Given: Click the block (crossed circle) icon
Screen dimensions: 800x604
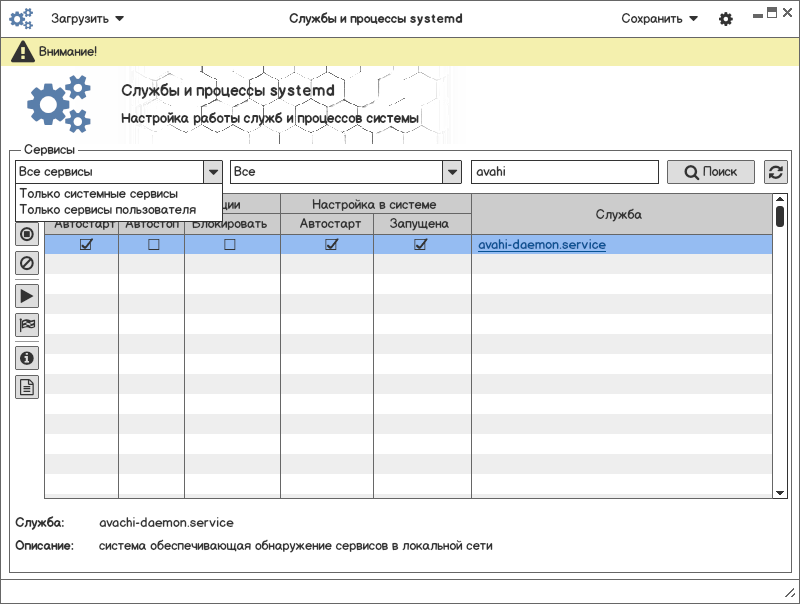Looking at the screenshot, I should tap(27, 264).
